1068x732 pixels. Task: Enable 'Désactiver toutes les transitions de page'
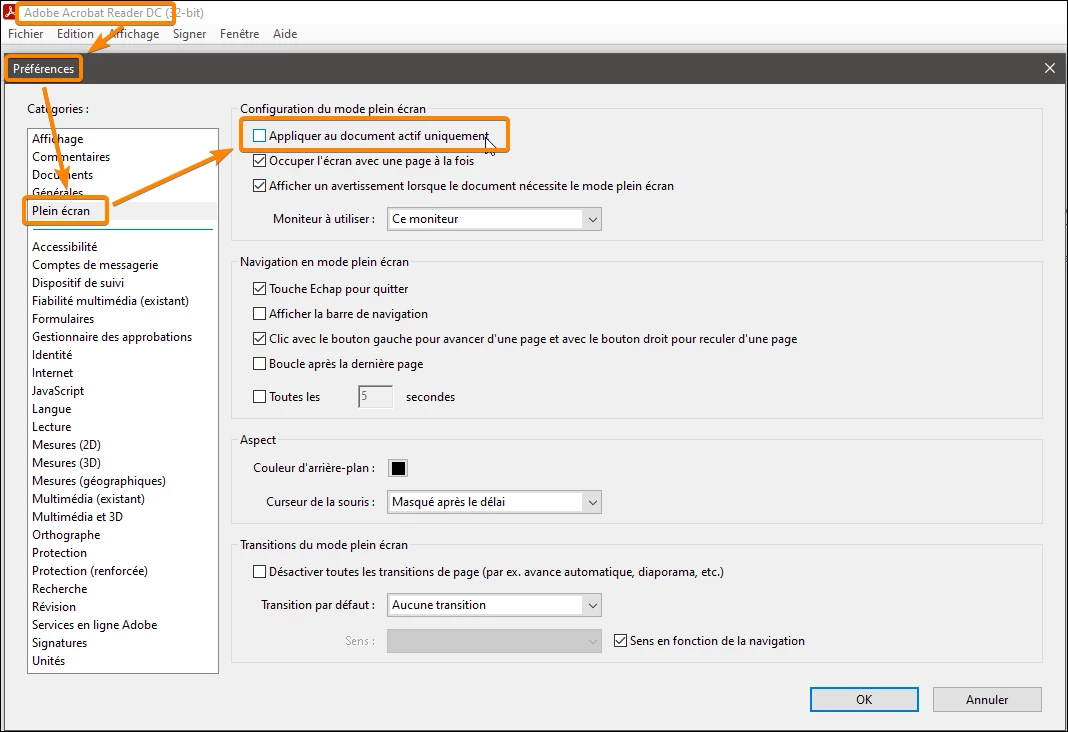[x=260, y=571]
